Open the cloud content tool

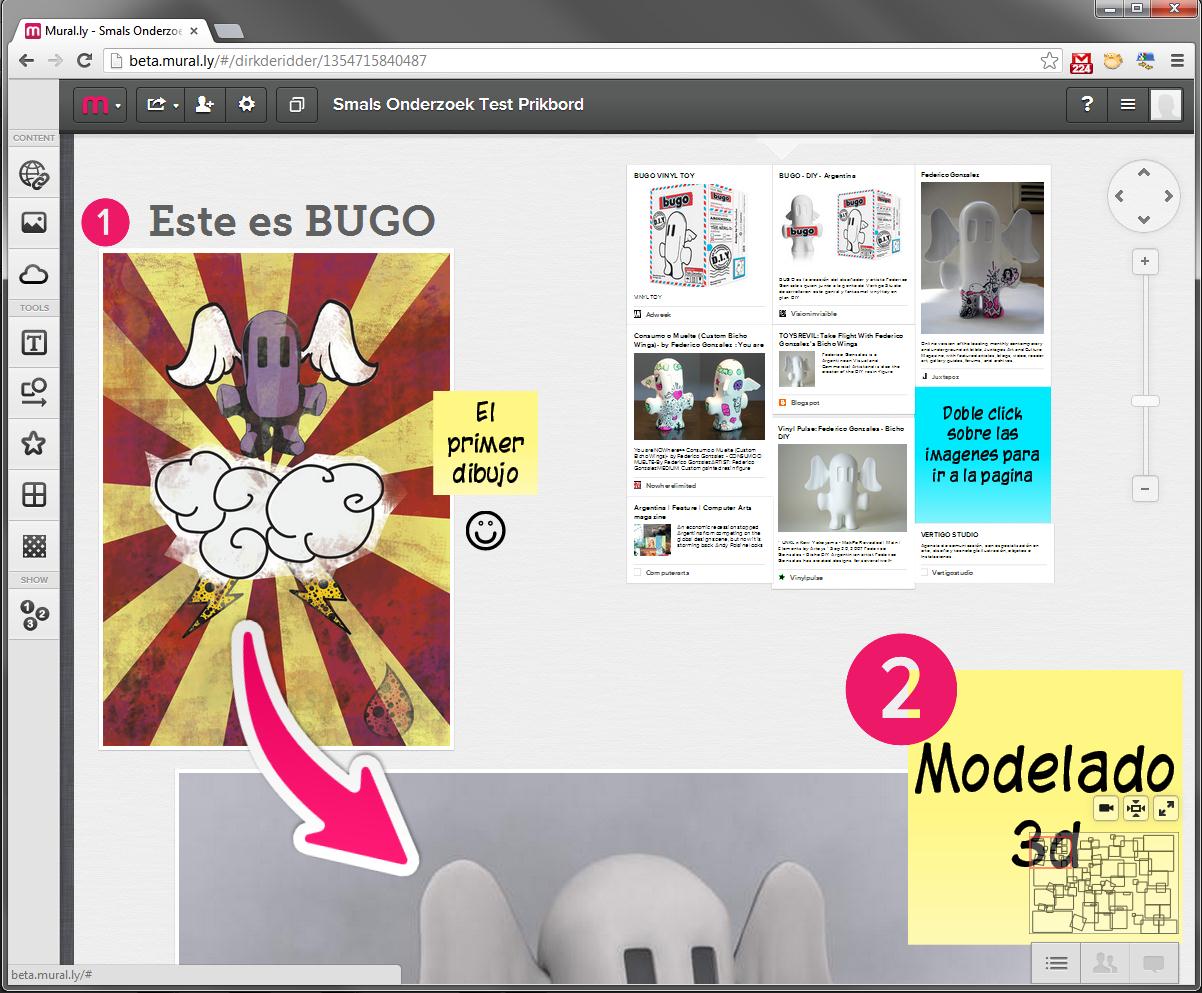click(34, 274)
